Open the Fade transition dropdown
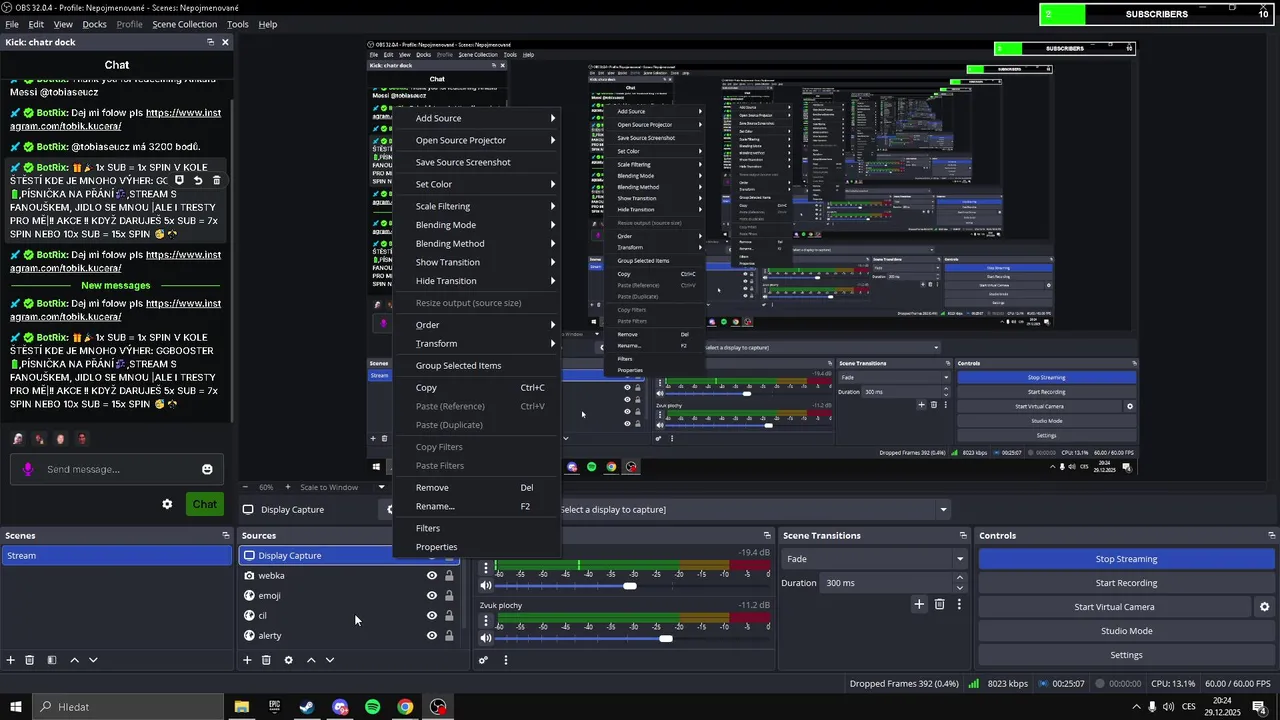The image size is (1280, 720). 875,559
